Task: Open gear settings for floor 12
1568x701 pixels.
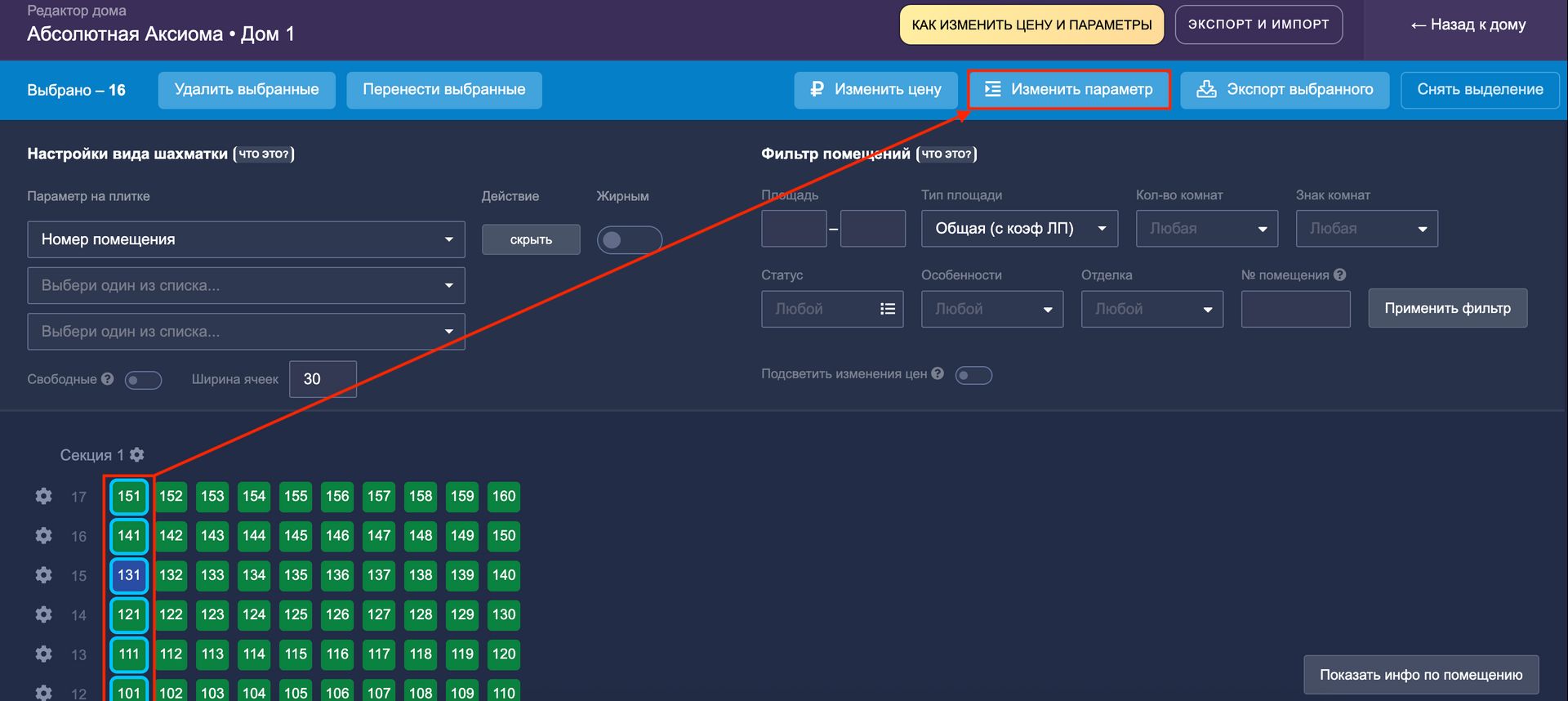Action: pos(44,692)
